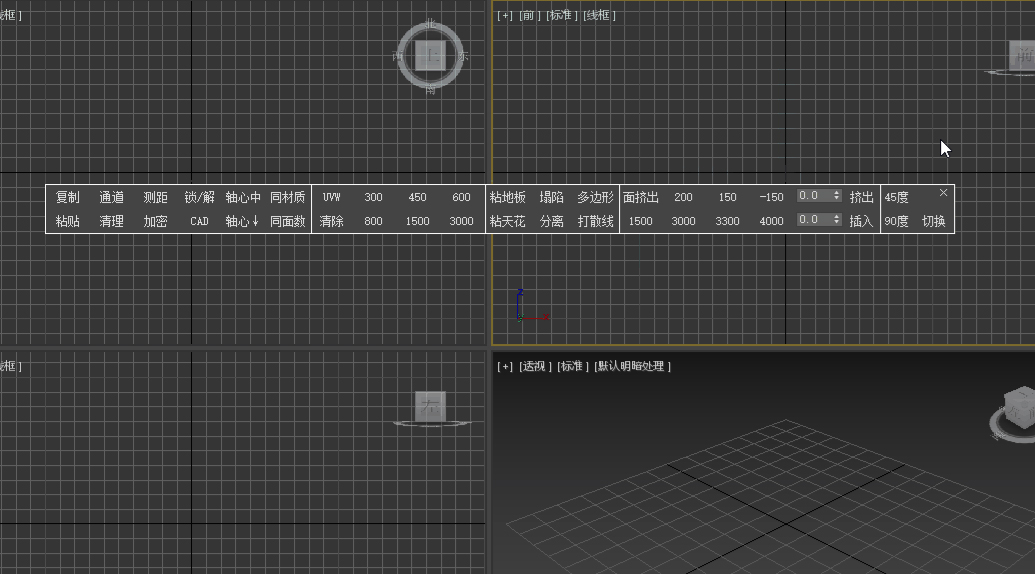The height and width of the screenshot is (574, 1035).
Task: Select the 45度 angle option
Action: pyautogui.click(x=896, y=197)
